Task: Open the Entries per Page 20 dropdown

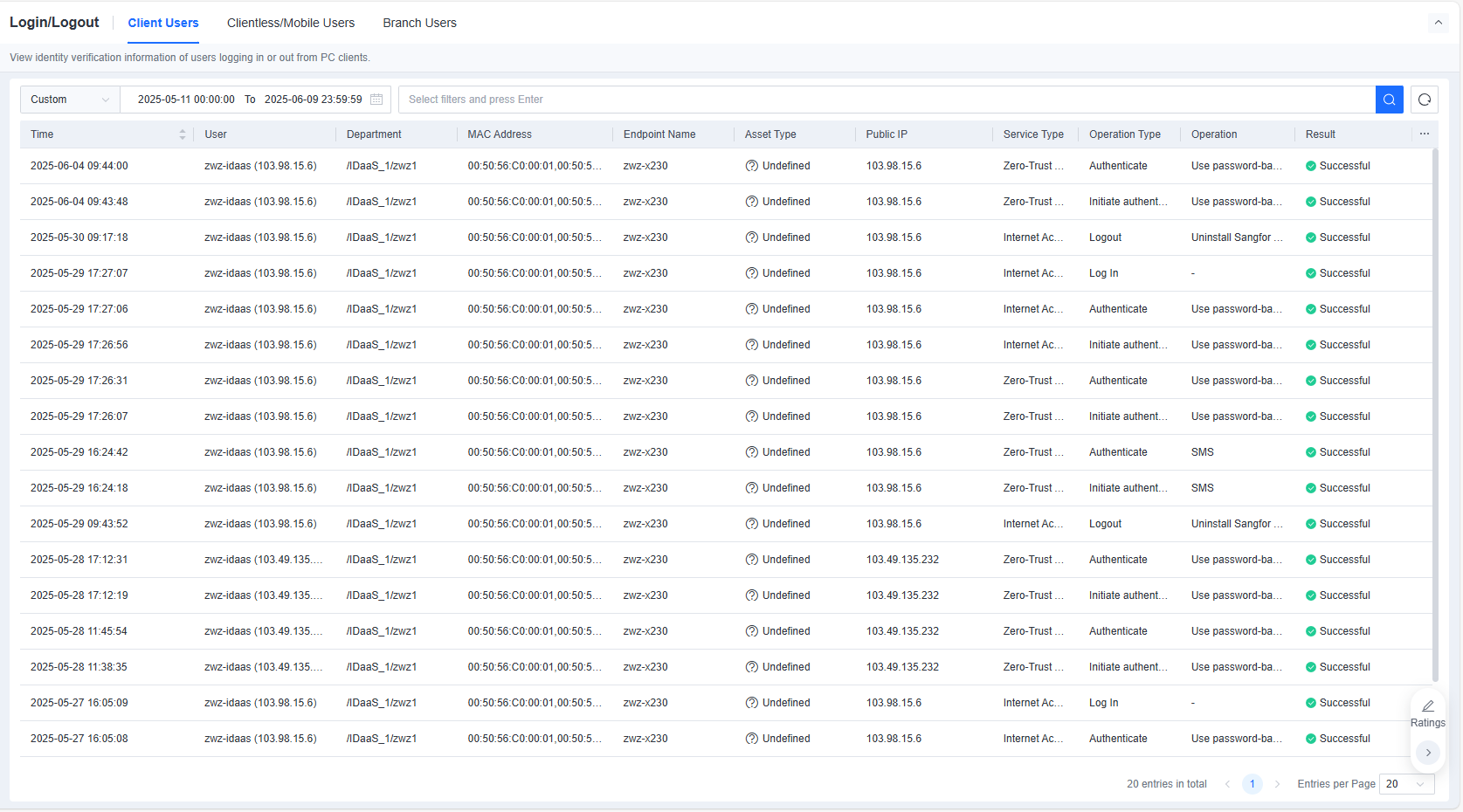Action: 1406,784
